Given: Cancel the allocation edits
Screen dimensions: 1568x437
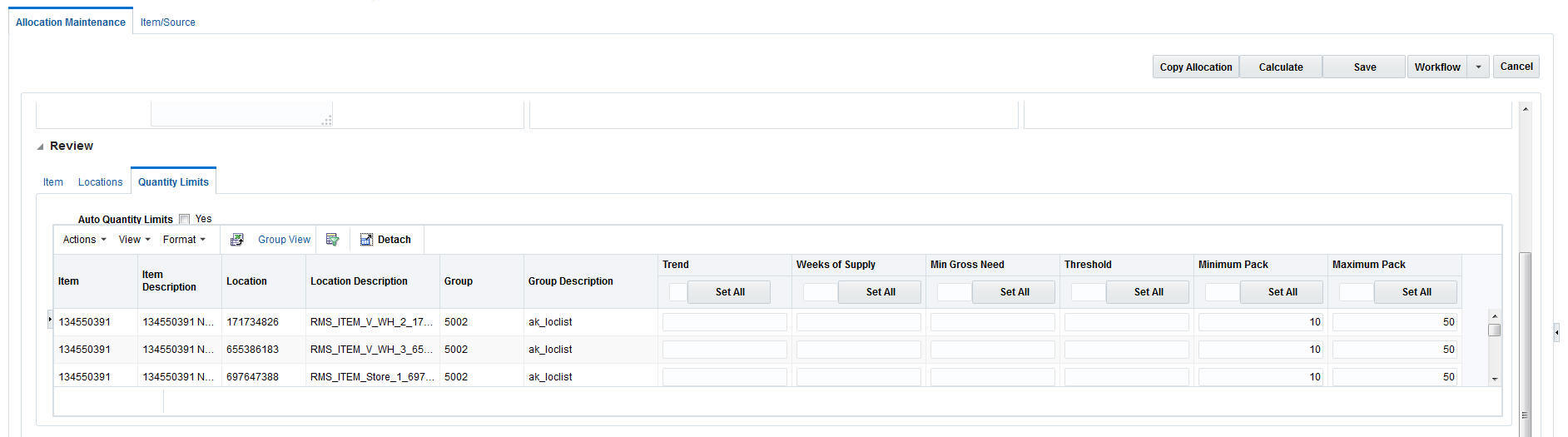Looking at the screenshot, I should point(1516,67).
